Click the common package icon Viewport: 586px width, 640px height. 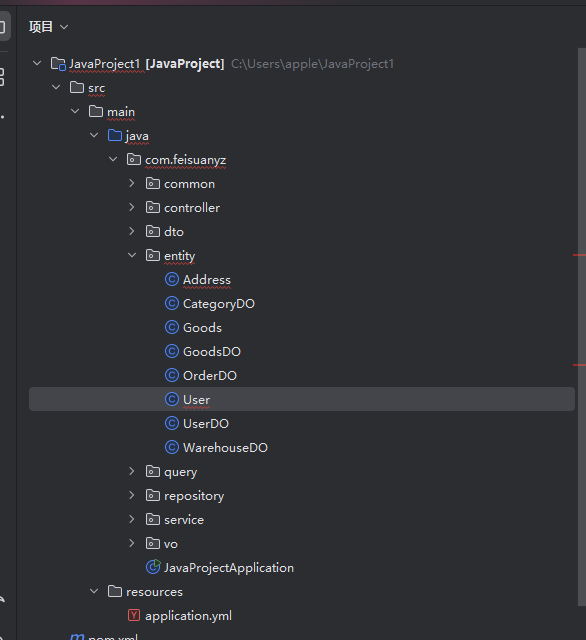pyautogui.click(x=153, y=184)
